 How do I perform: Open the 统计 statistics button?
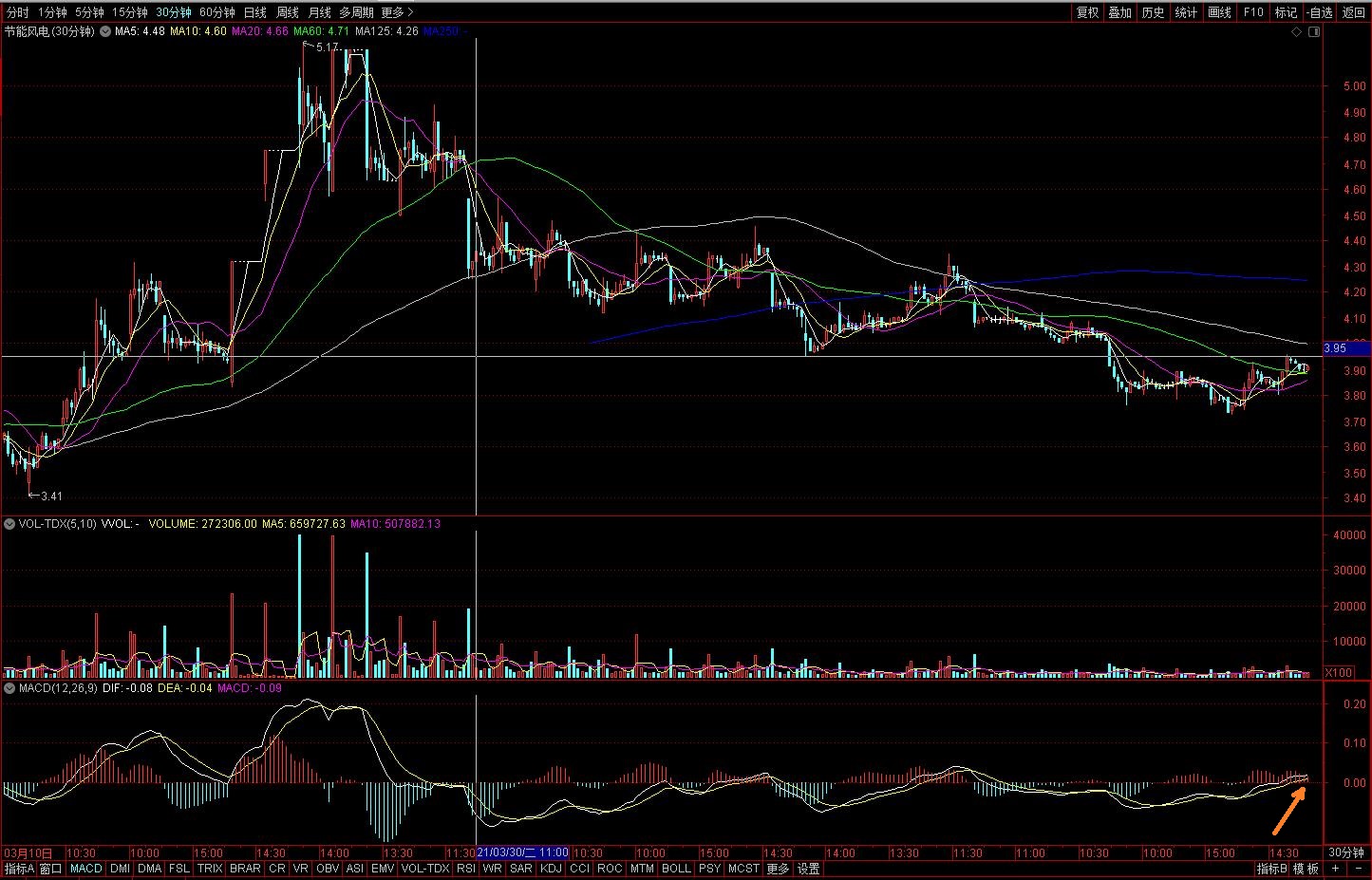tap(1187, 12)
